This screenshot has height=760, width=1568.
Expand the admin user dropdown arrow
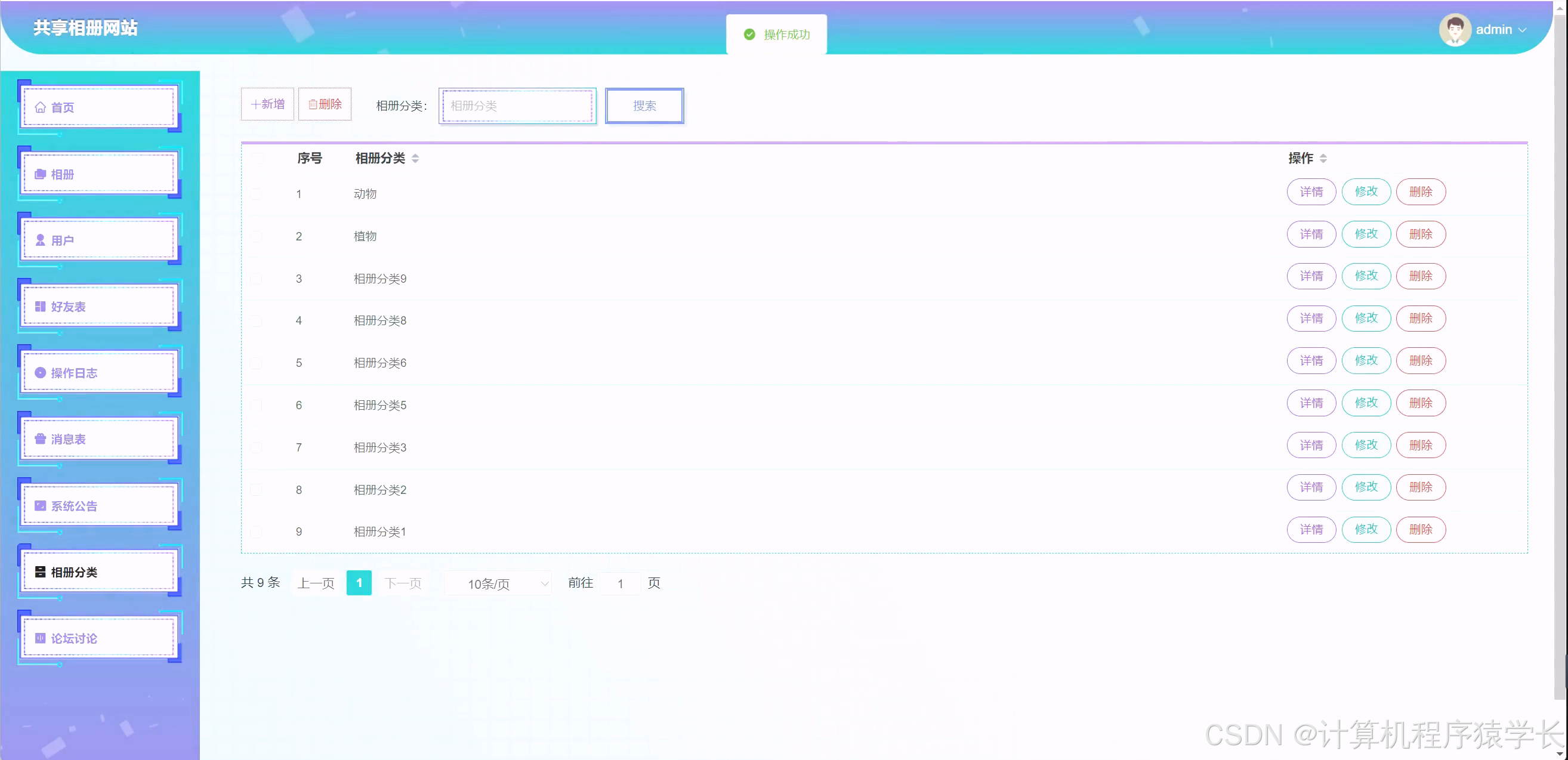pos(1523,30)
